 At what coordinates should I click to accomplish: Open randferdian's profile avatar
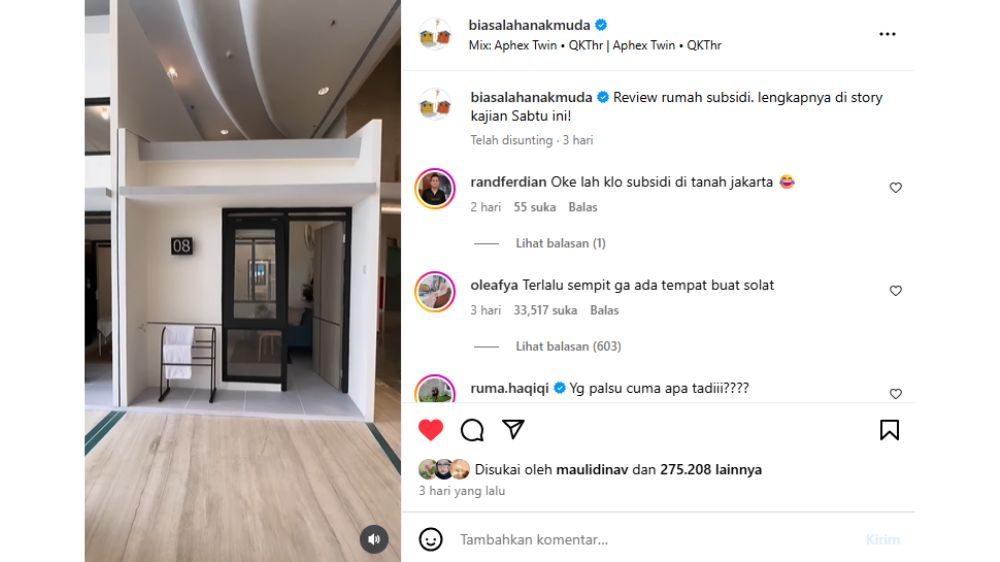435,189
